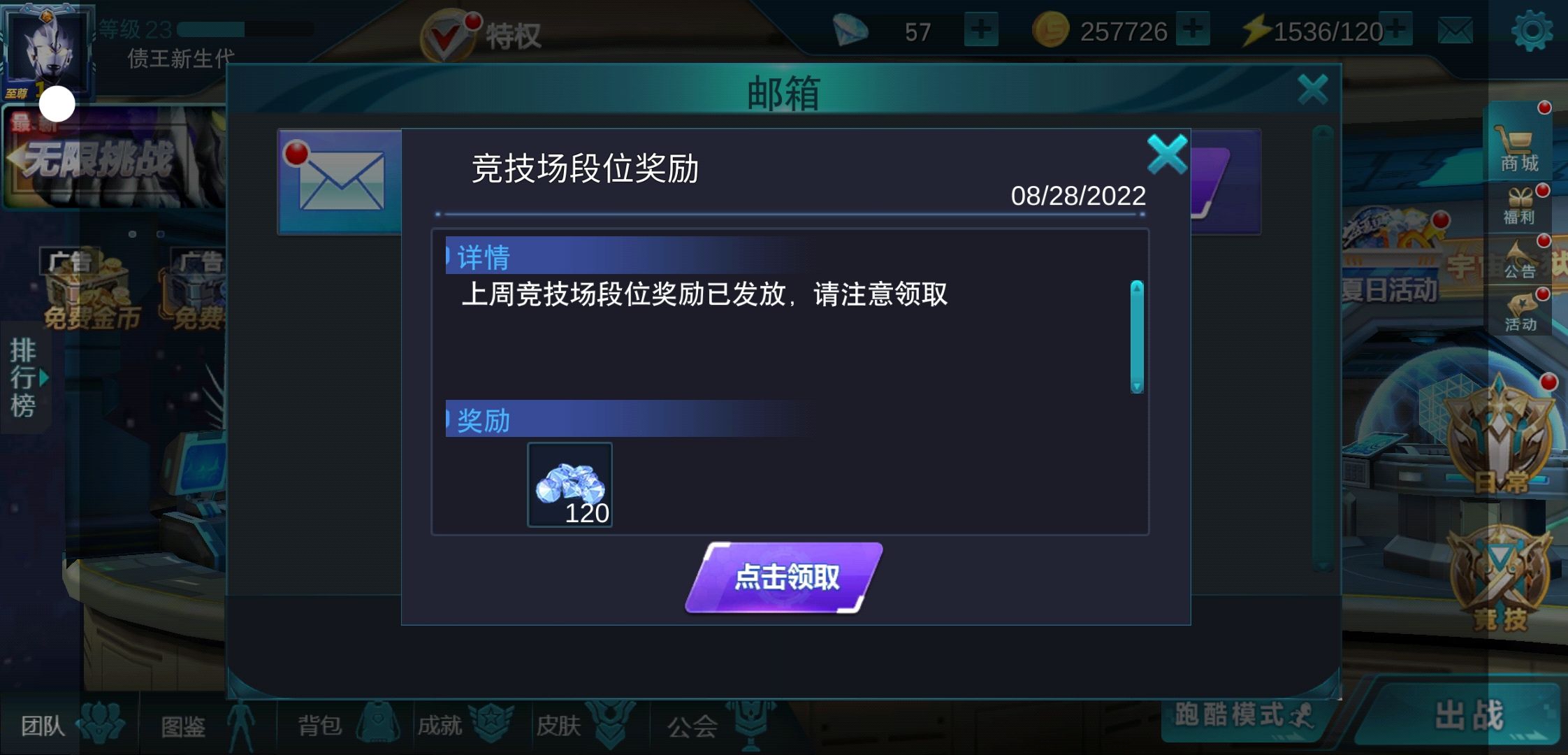Open the settings gear icon
1568x755 pixels.
click(x=1531, y=31)
